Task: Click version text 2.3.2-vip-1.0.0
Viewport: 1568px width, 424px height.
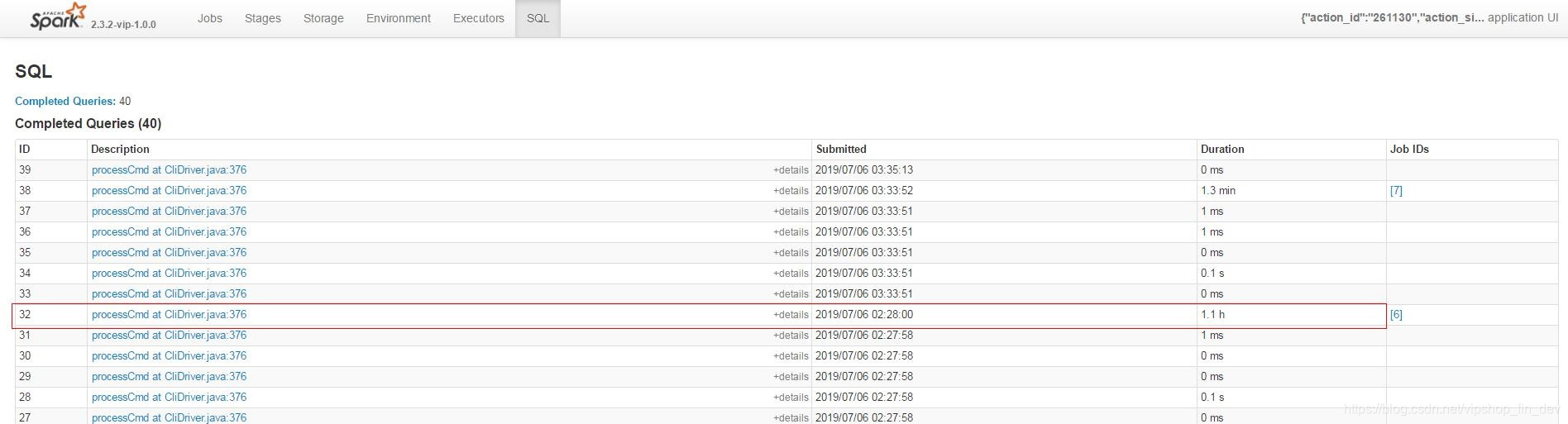Action: [x=123, y=25]
